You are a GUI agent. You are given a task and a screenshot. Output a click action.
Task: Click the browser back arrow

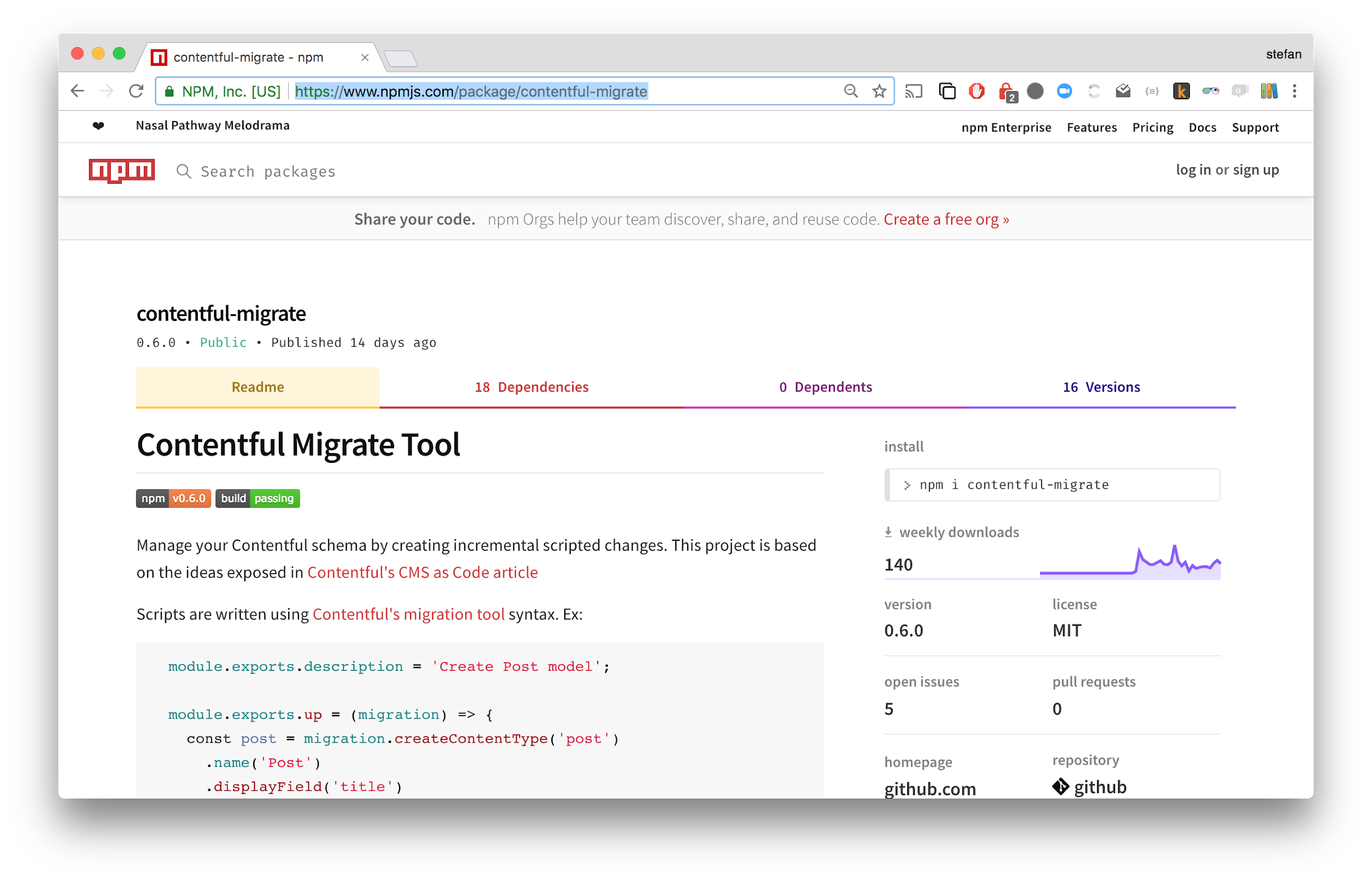[77, 91]
